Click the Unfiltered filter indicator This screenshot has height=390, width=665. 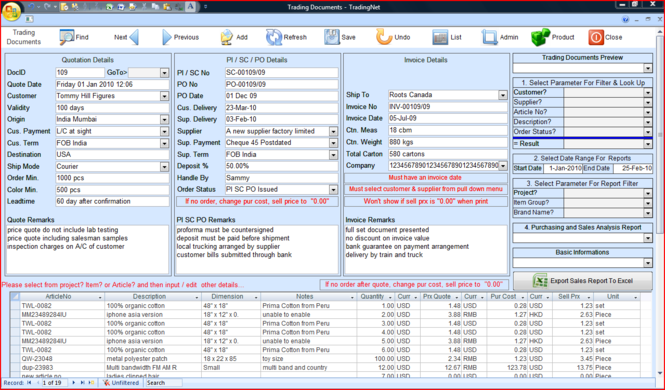(121, 383)
